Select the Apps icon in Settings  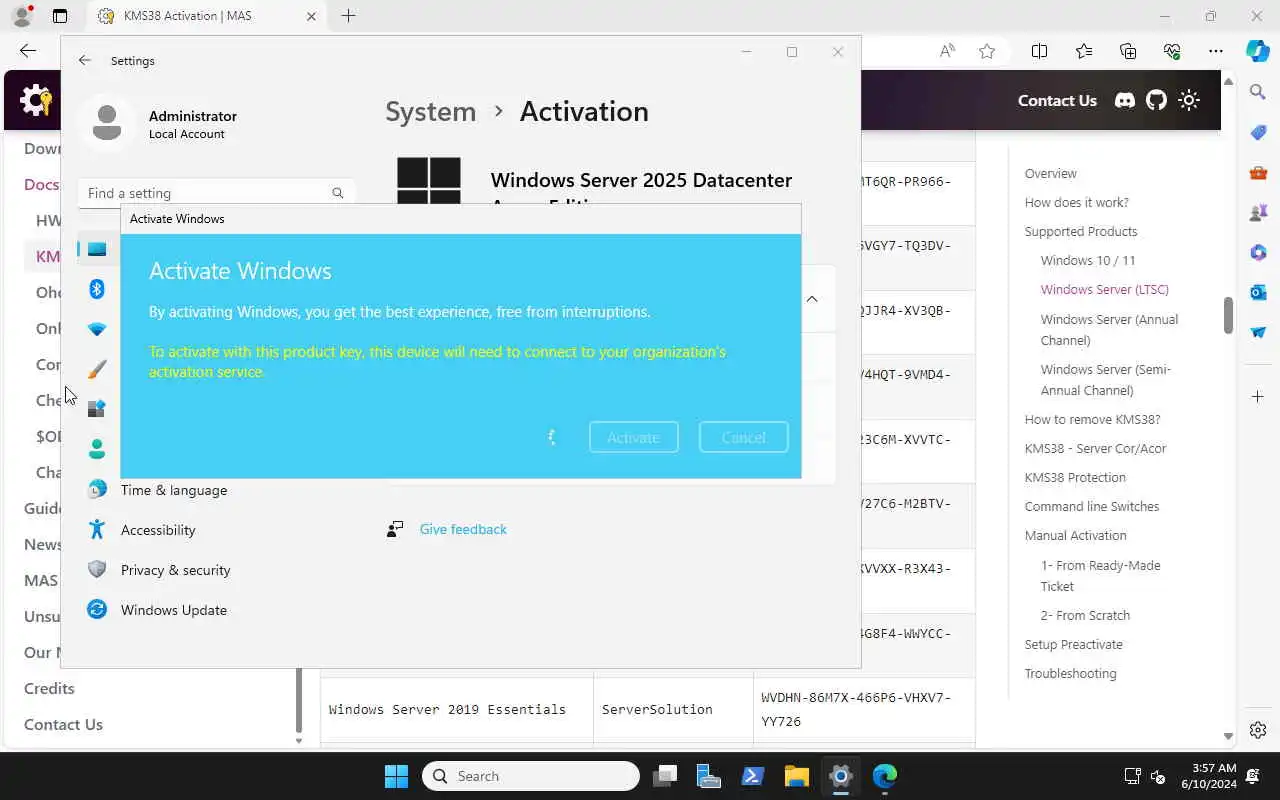97,409
